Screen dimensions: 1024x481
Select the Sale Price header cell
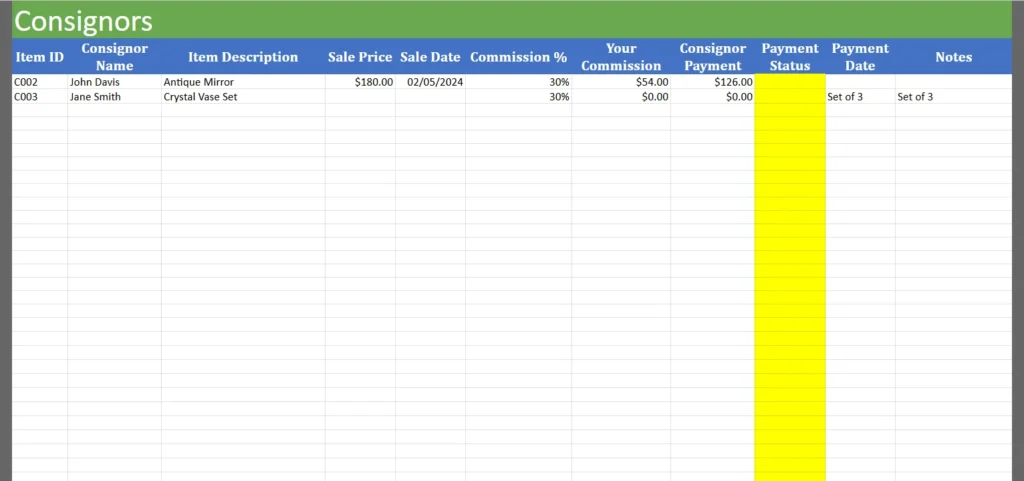[360, 57]
